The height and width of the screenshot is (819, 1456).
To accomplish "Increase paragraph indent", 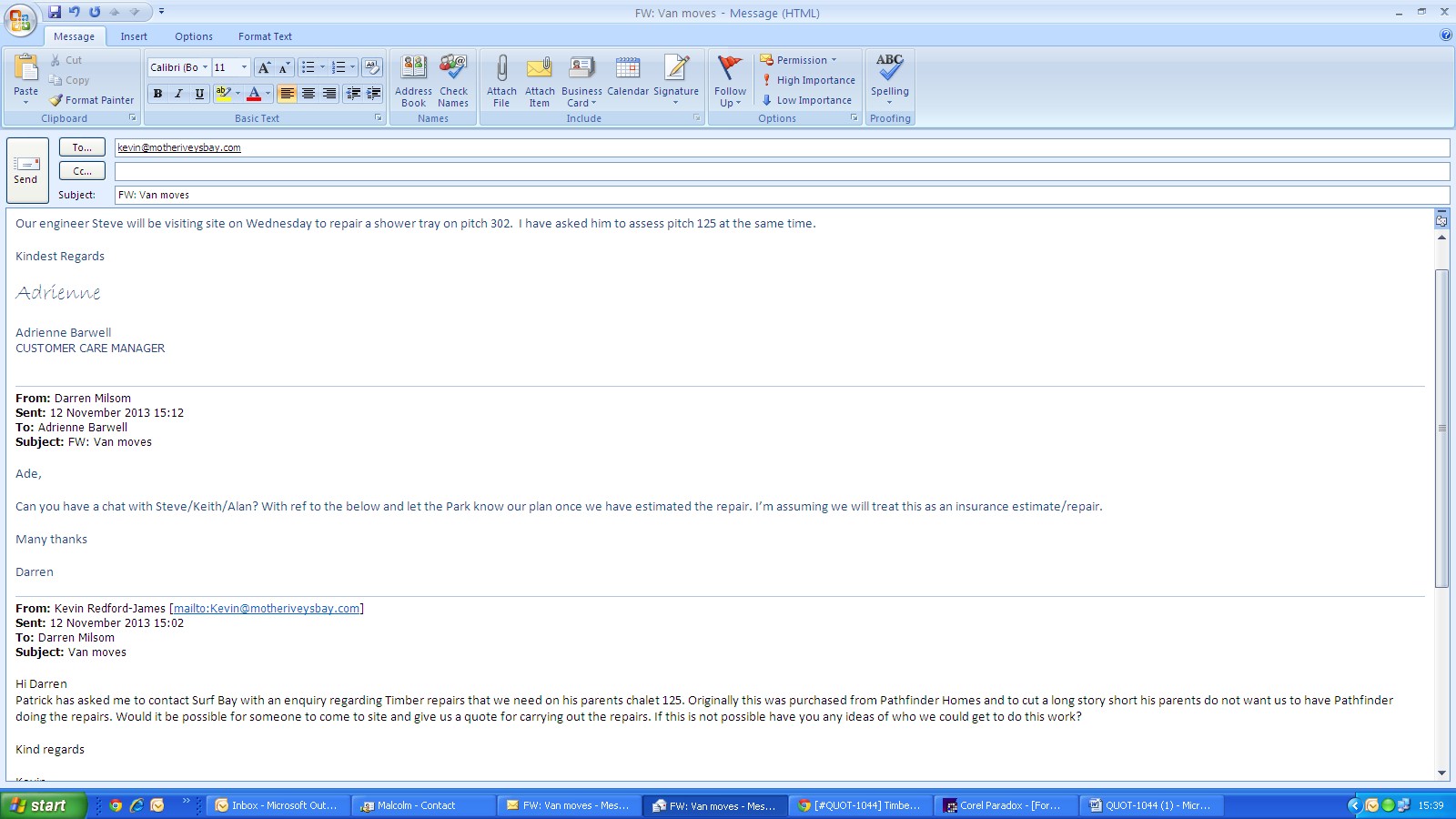I will pos(373,93).
